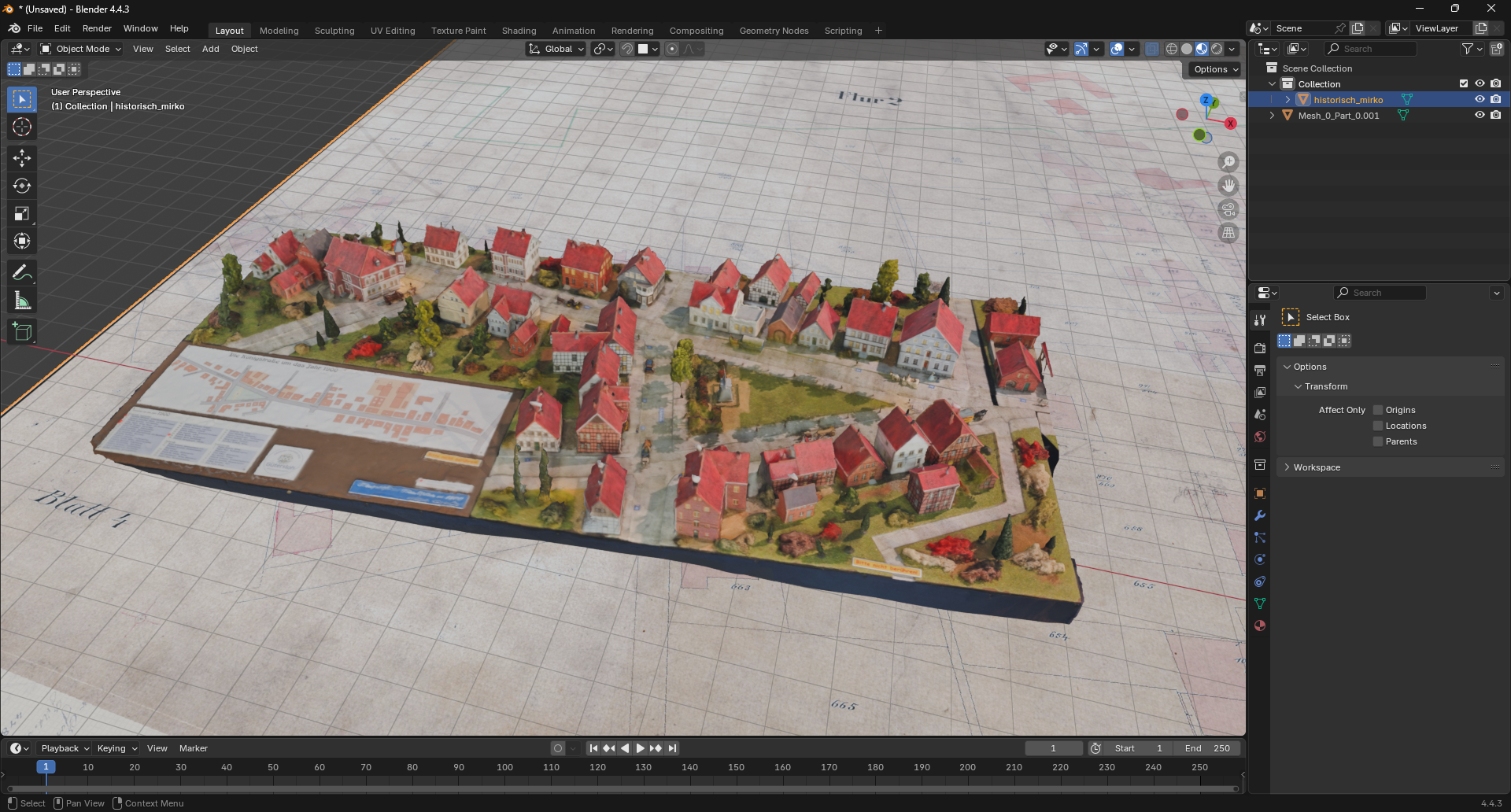Choose the Measure ruler tool
Screen dimensions: 1511x812
click(22, 301)
